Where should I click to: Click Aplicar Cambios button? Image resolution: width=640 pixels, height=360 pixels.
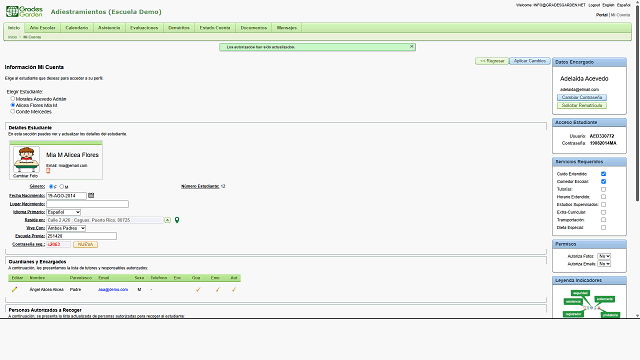(530, 61)
